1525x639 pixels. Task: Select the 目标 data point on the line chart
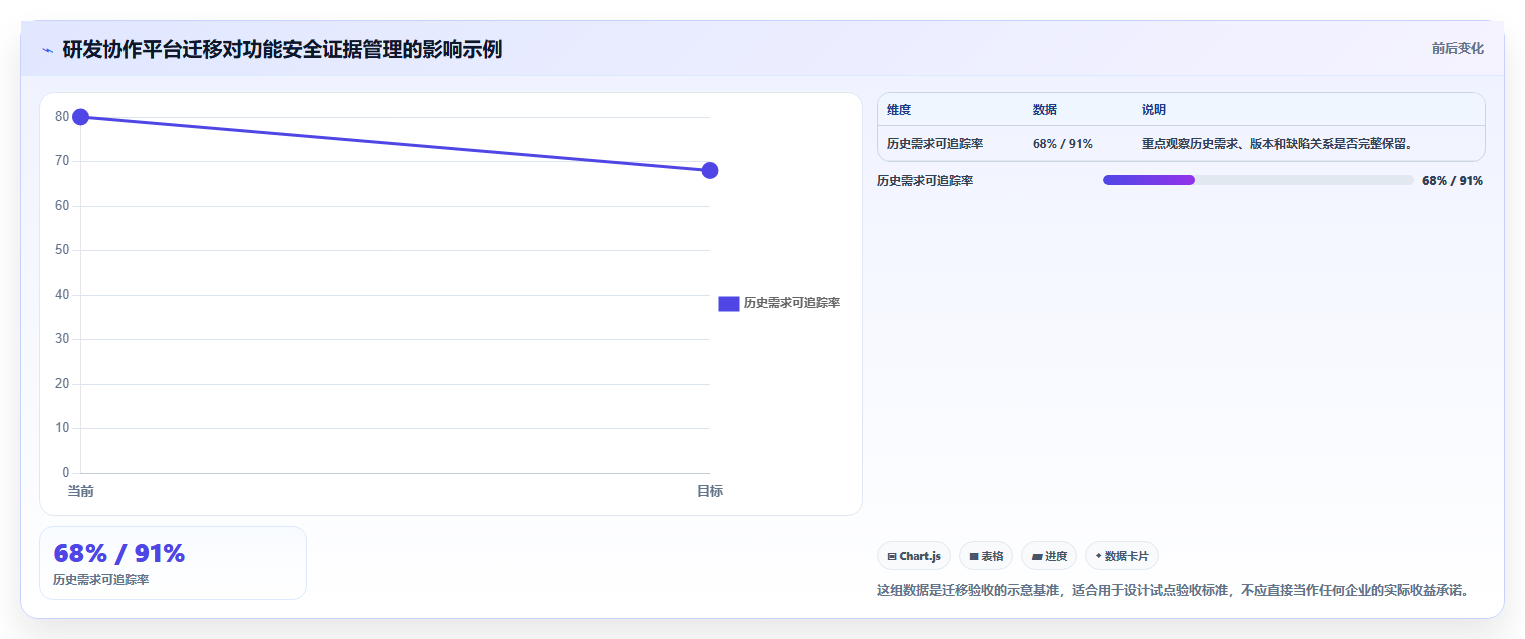(710, 170)
